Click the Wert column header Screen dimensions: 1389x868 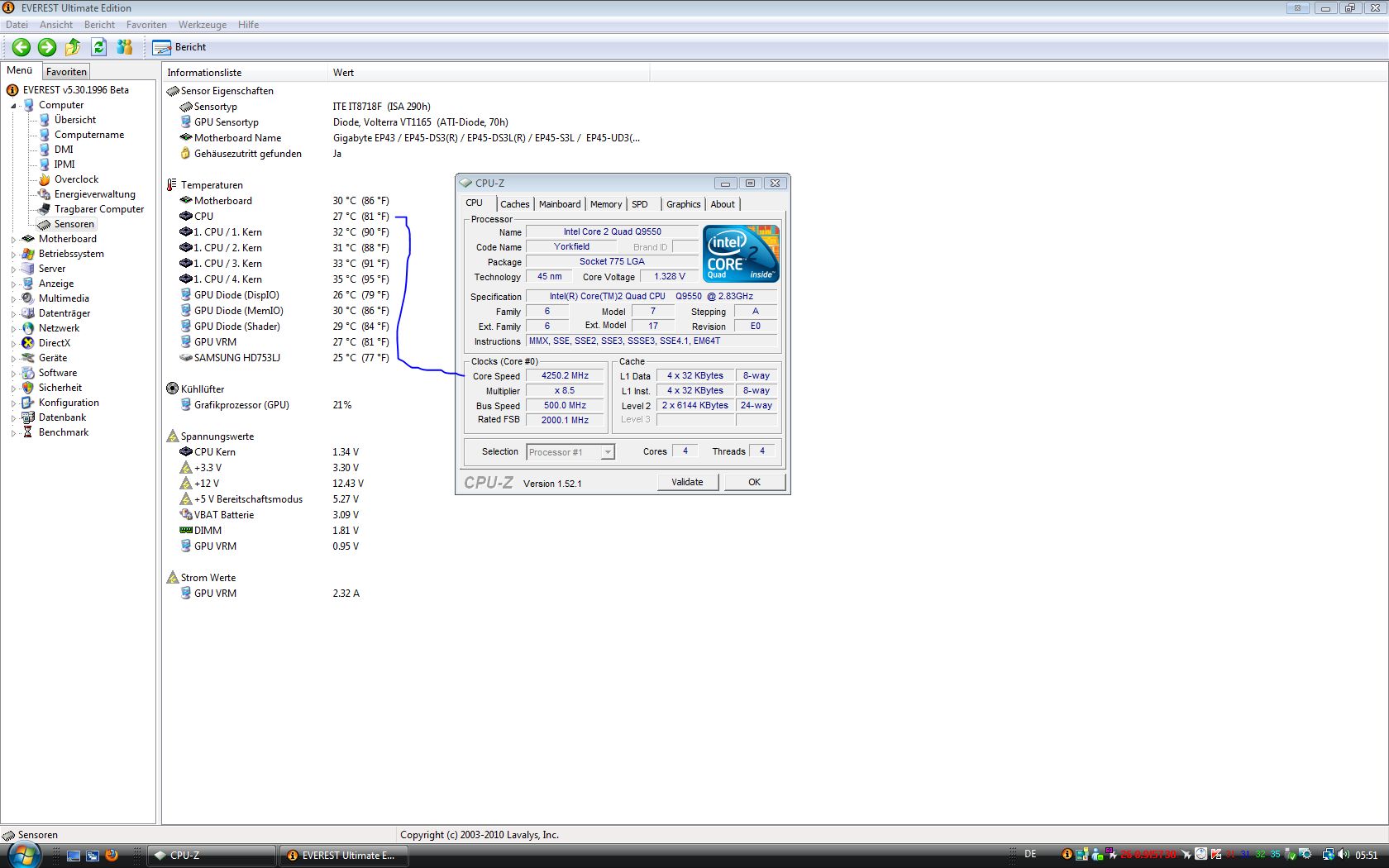(489, 73)
